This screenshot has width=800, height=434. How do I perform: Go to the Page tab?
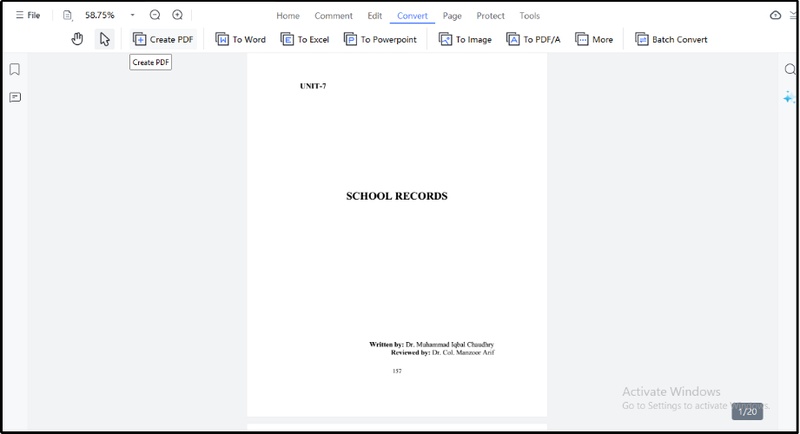[x=452, y=16]
